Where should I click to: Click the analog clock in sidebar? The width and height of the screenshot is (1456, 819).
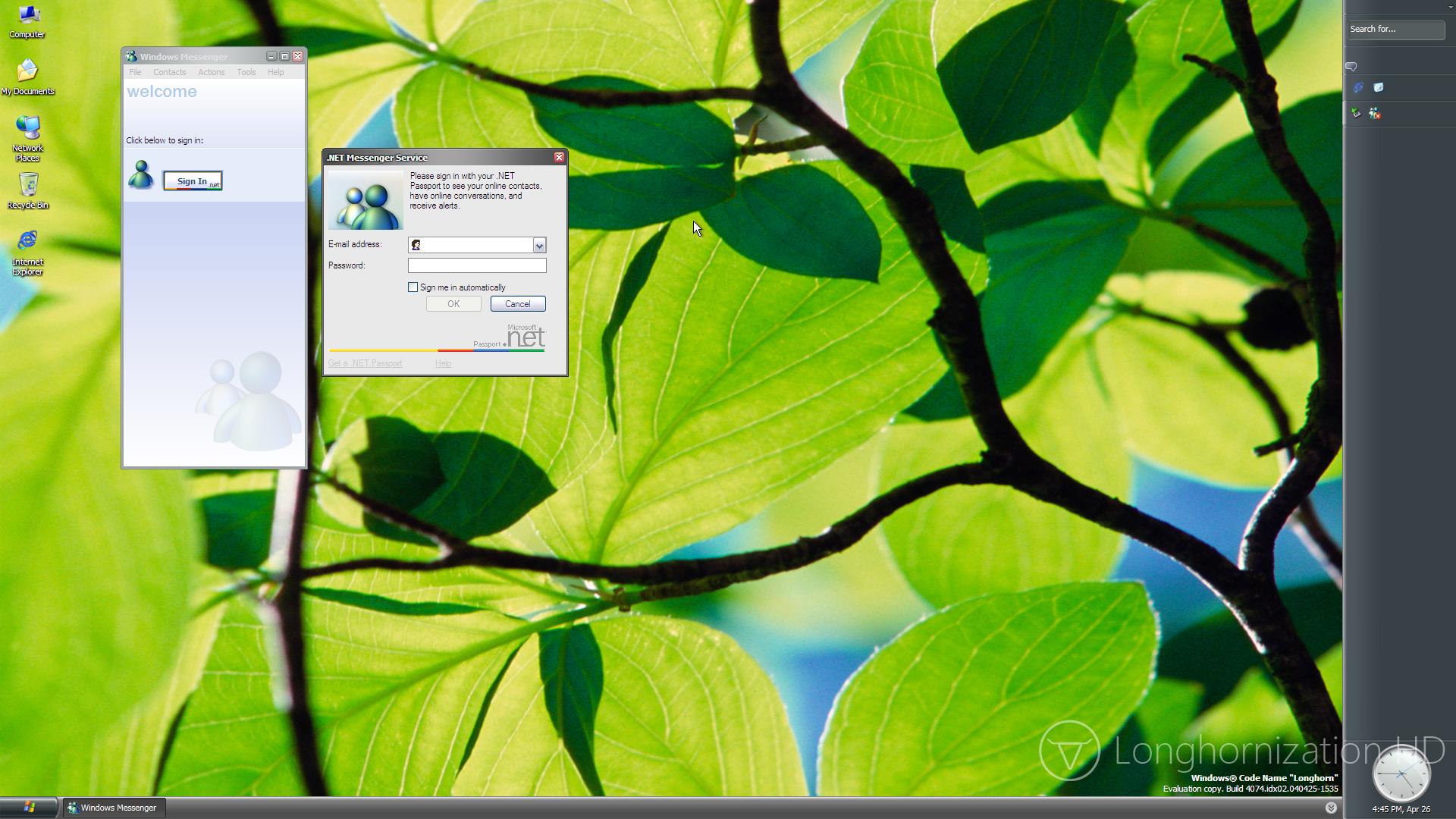coord(1401,774)
